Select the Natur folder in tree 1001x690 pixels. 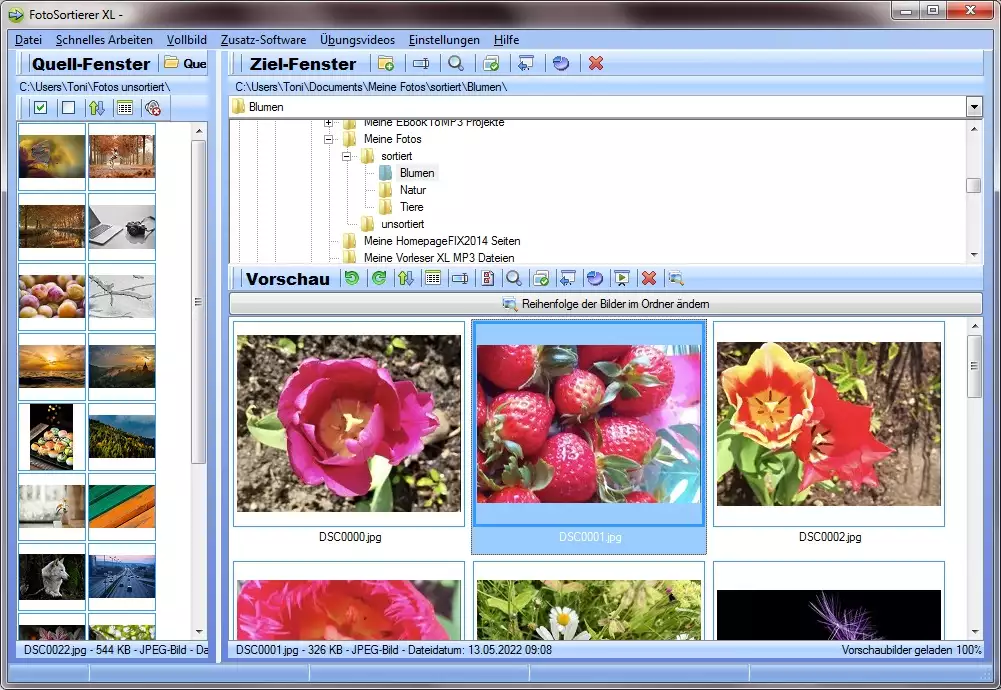tap(412, 190)
